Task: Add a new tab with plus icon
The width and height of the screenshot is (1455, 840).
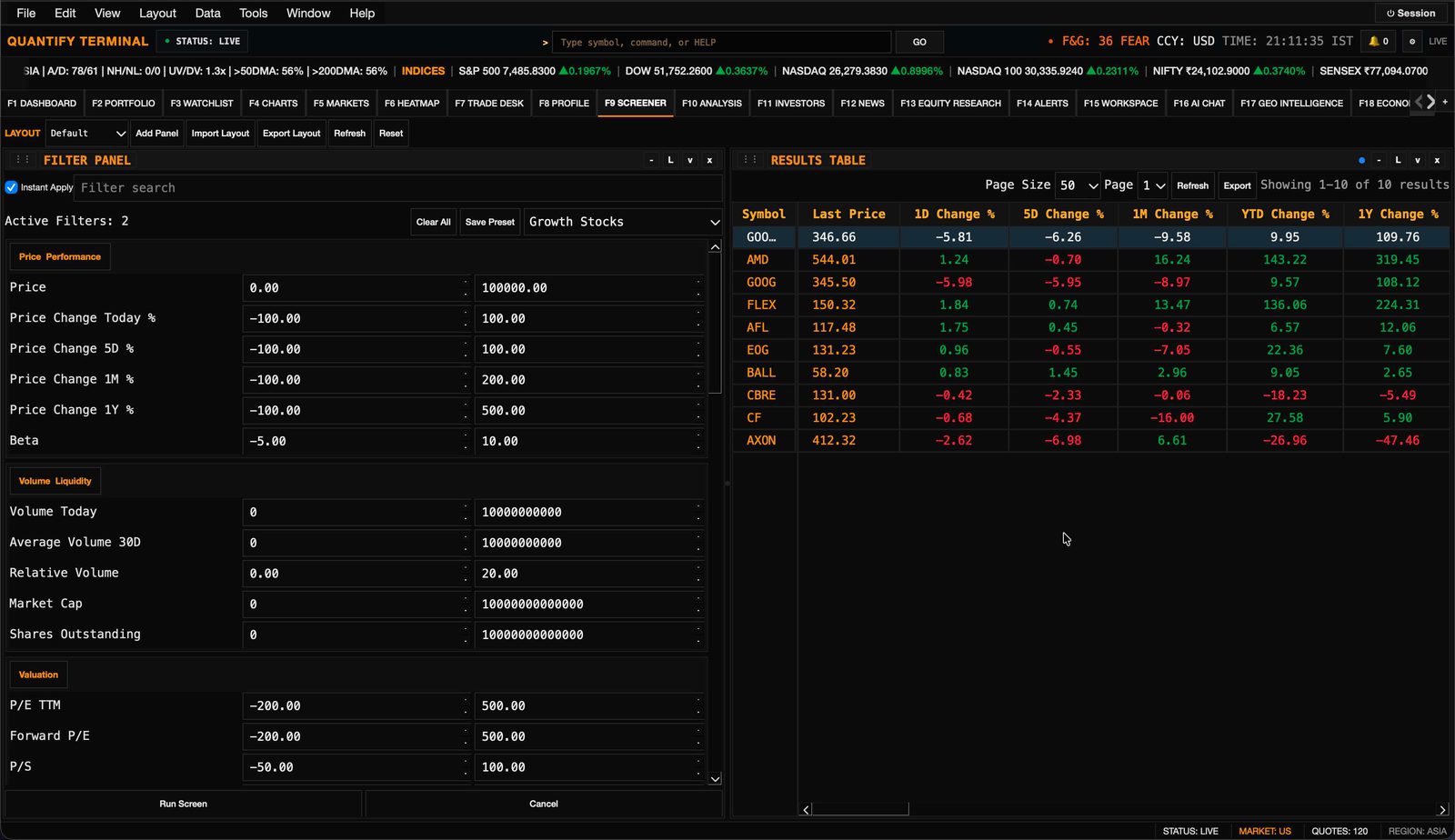Action: (1445, 102)
